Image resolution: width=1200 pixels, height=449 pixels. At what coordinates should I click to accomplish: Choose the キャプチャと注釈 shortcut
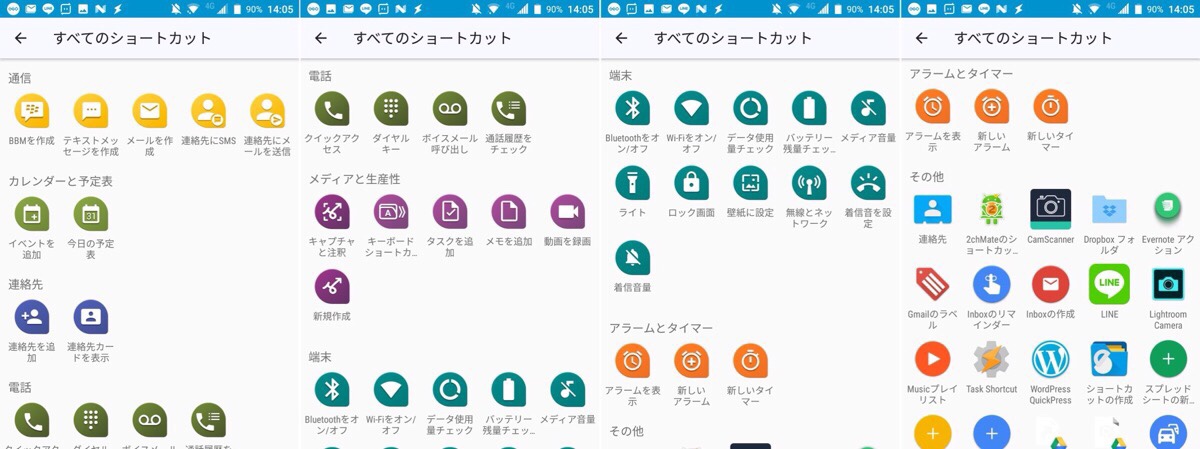pos(332,212)
